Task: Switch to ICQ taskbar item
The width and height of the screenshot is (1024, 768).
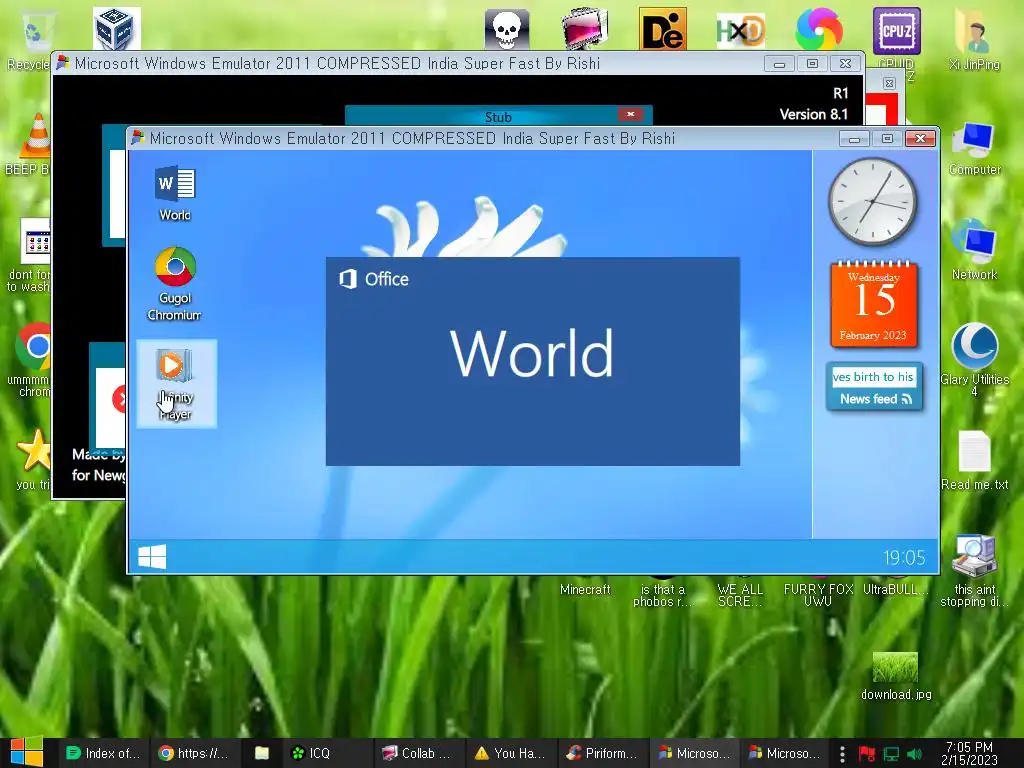Action: [328, 753]
